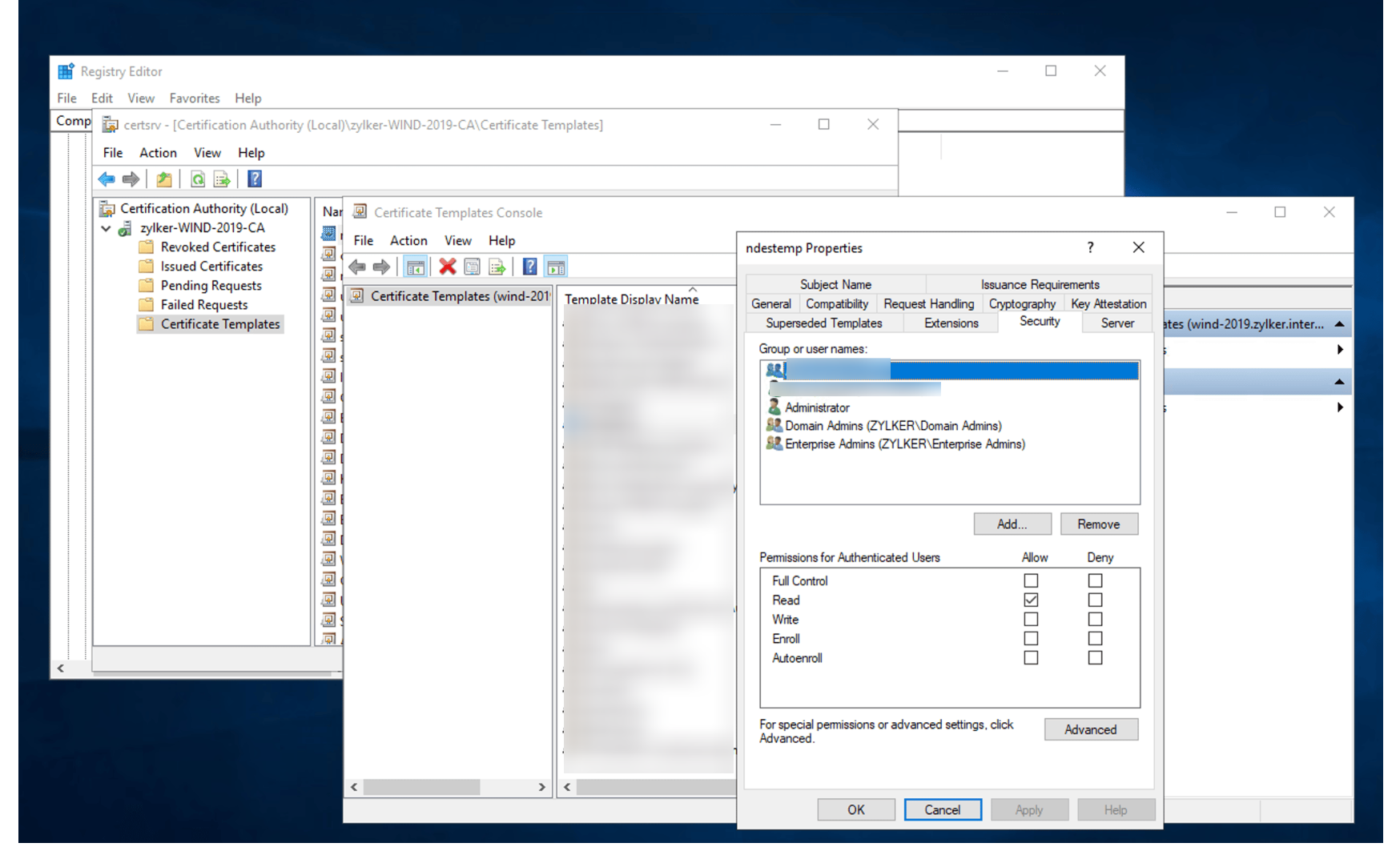Open the Extensions tab
This screenshot has height=851, width=1400.
pos(951,323)
